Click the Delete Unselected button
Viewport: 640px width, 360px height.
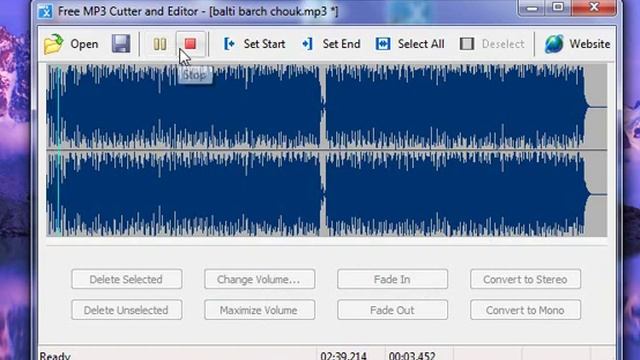[x=127, y=310]
